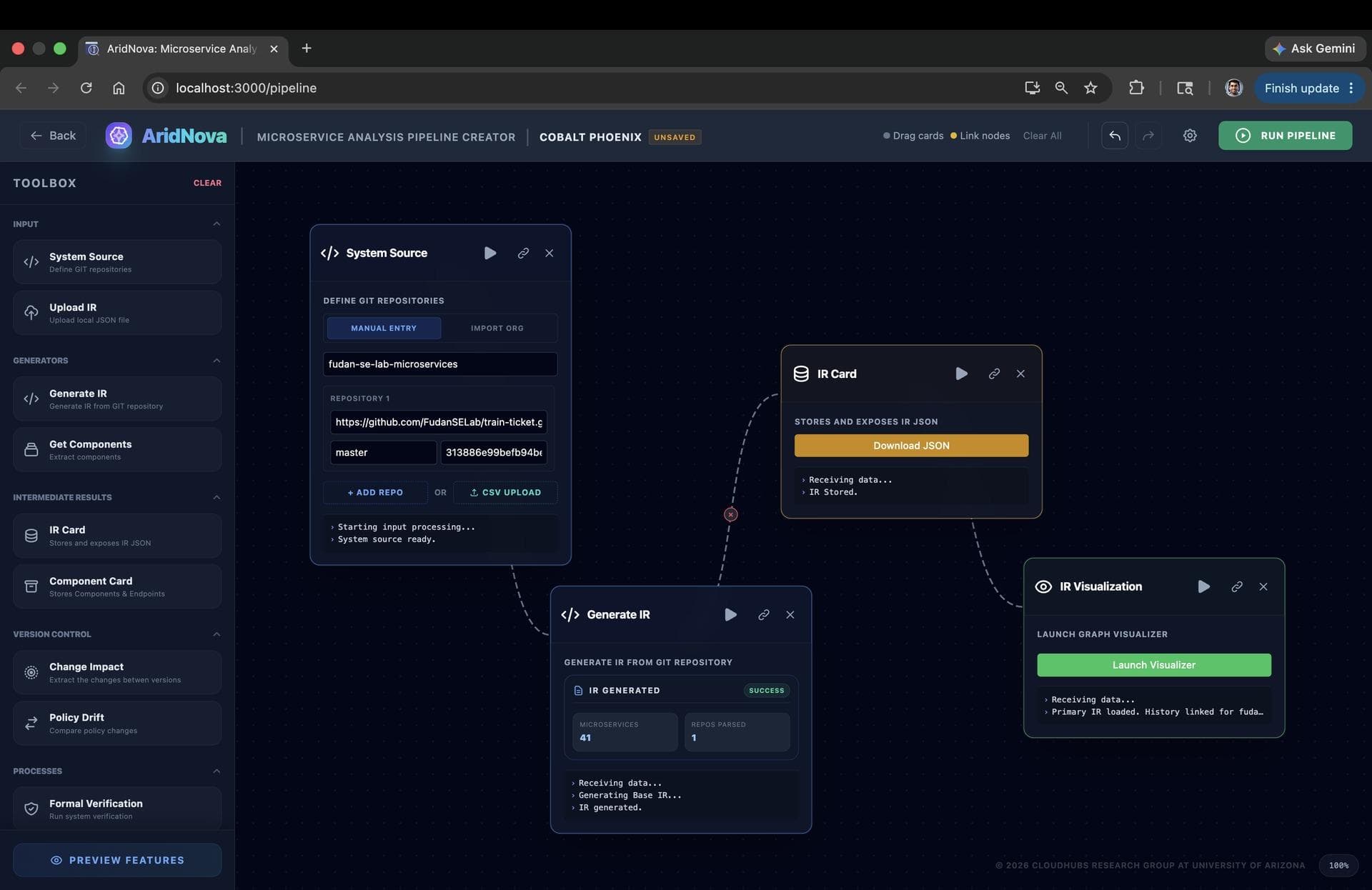Click the link icon on System Source card

(523, 253)
